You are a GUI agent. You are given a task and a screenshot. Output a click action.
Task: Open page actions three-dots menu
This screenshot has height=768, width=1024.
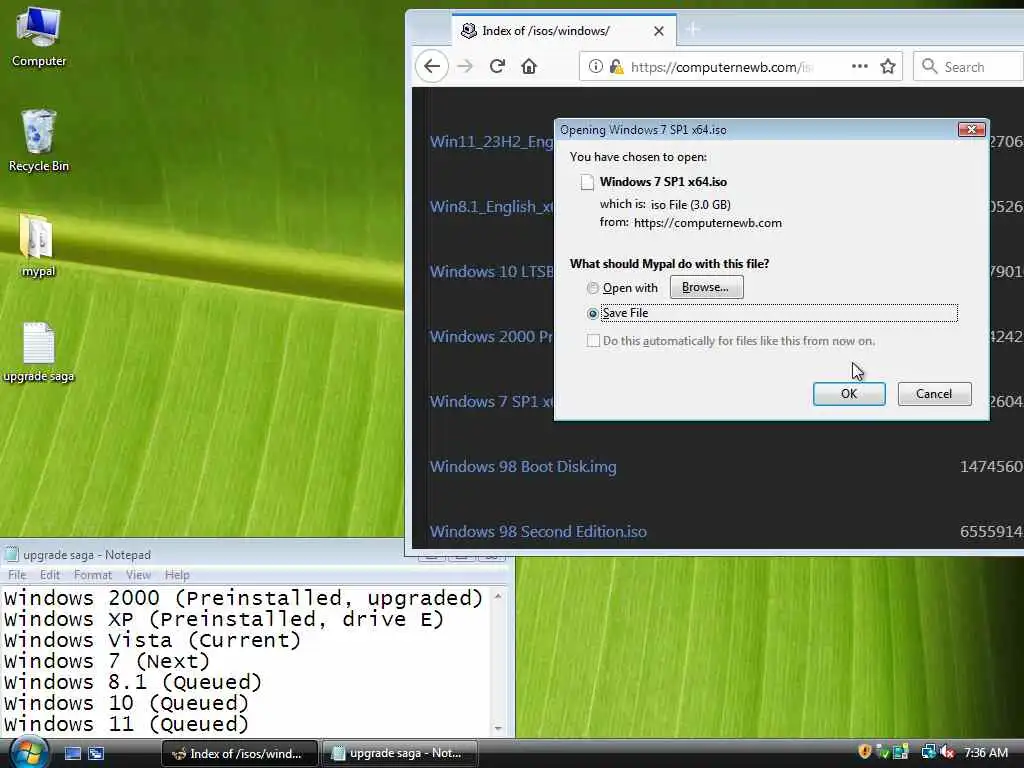pyautogui.click(x=860, y=66)
